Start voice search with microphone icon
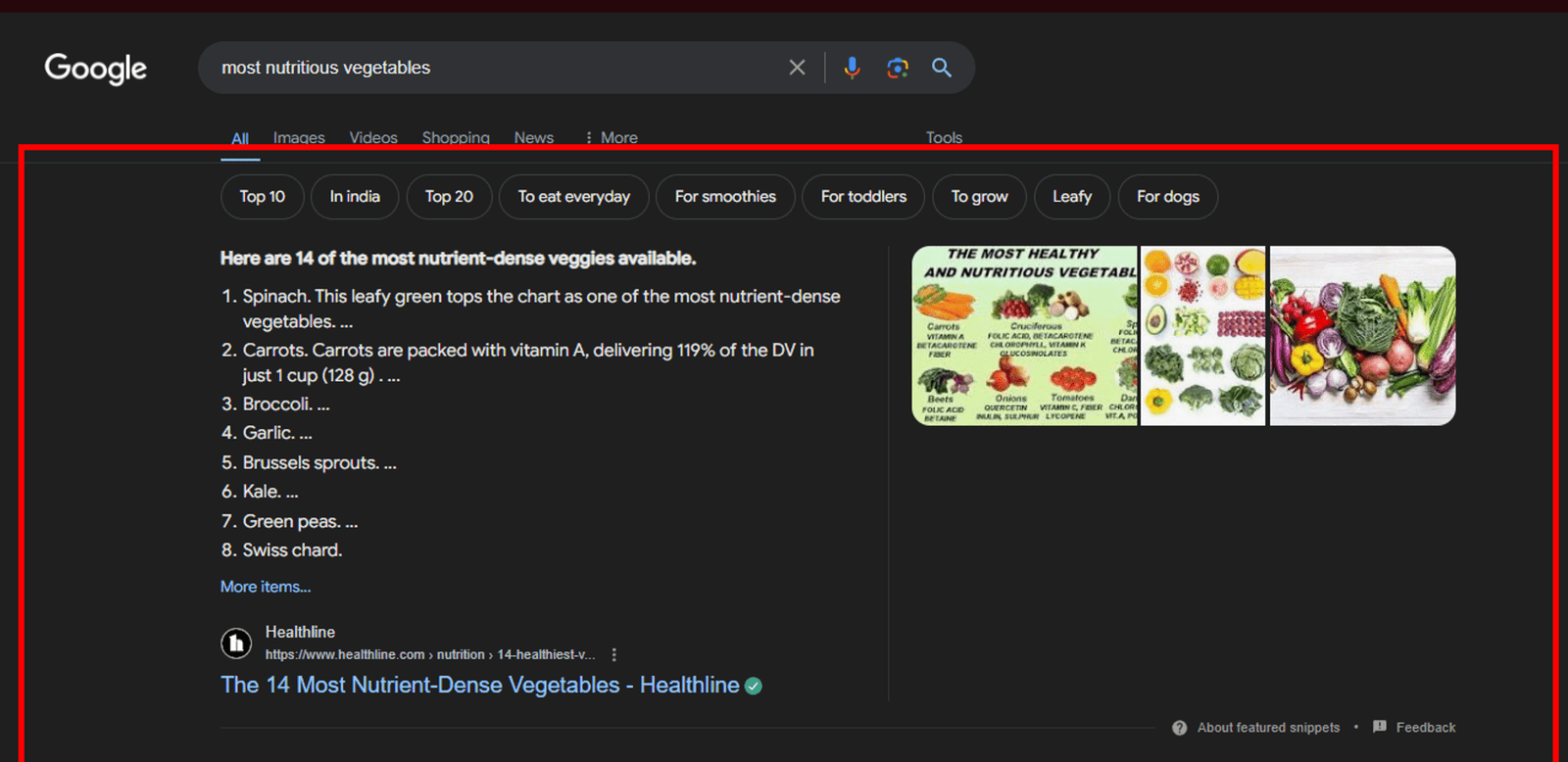1568x762 pixels. click(852, 68)
